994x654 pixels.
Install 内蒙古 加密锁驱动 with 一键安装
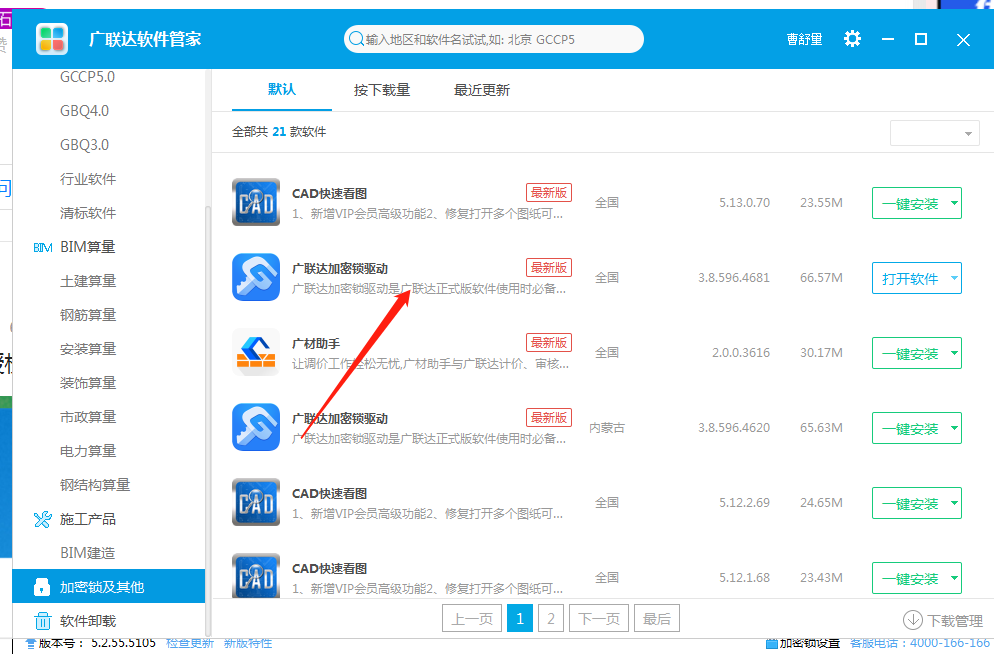(x=910, y=428)
